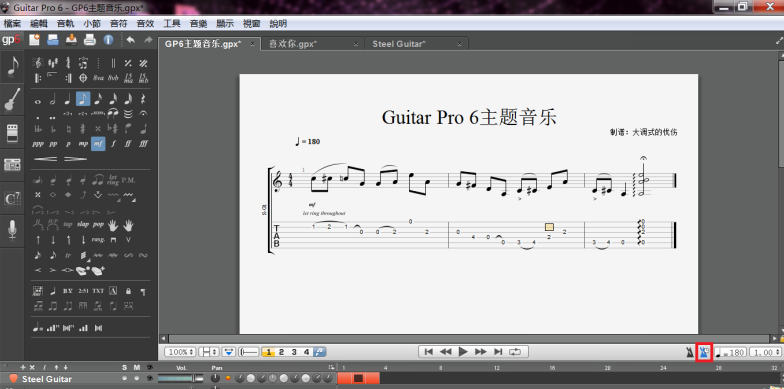Select voice 2 button
The width and height of the screenshot is (784, 389).
pos(281,352)
